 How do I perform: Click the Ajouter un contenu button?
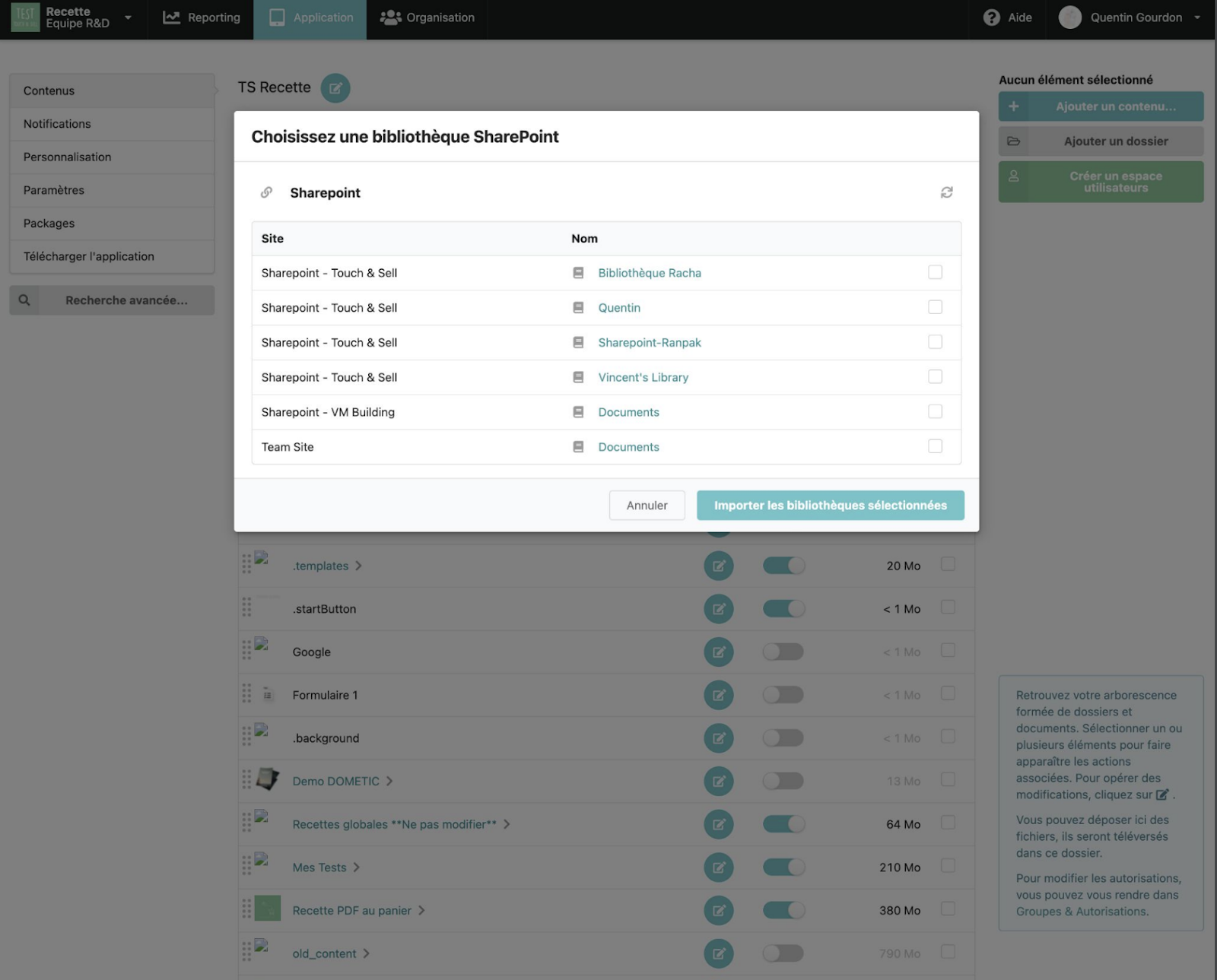(x=1101, y=106)
